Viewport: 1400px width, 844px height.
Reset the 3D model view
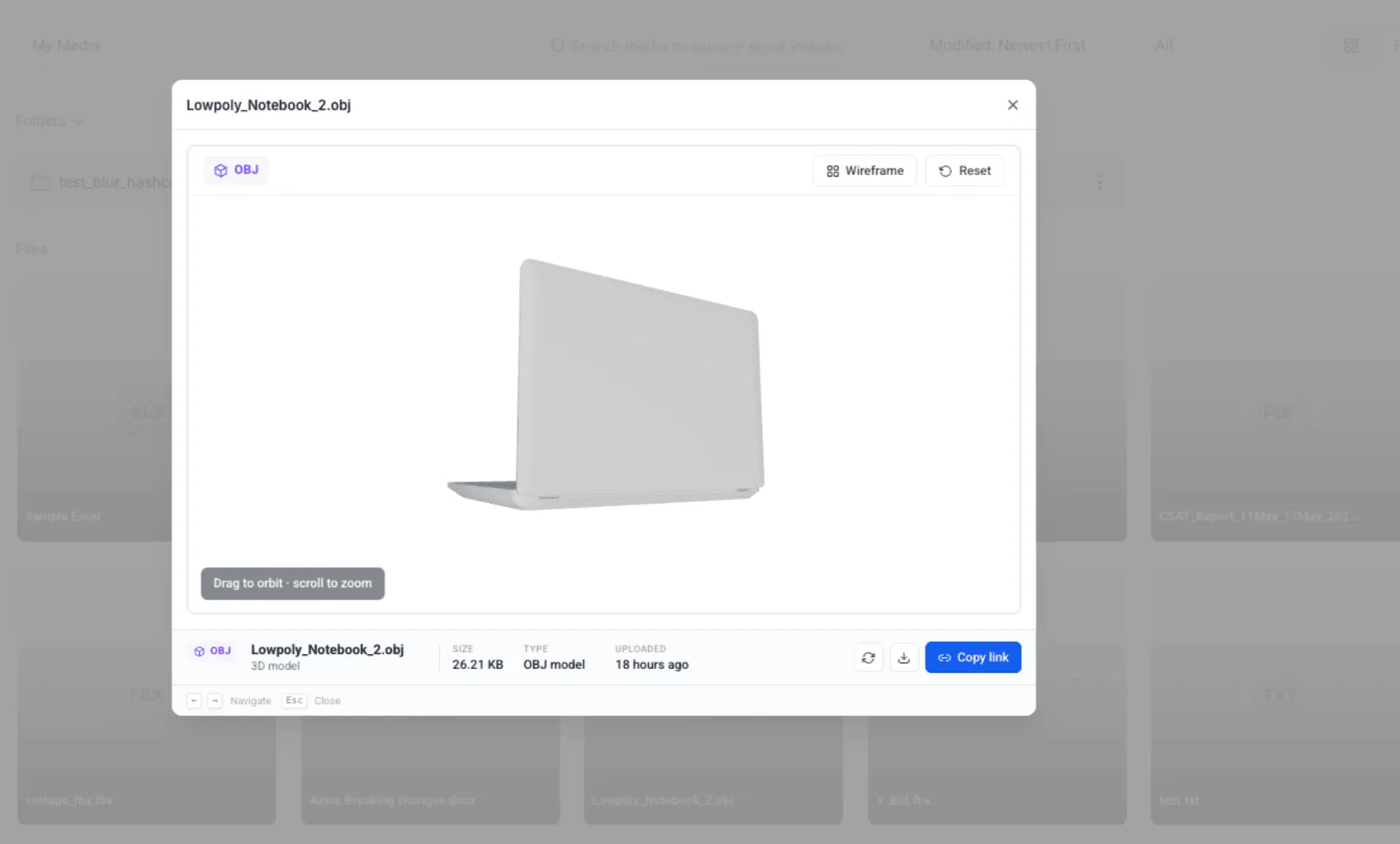pyautogui.click(x=964, y=171)
